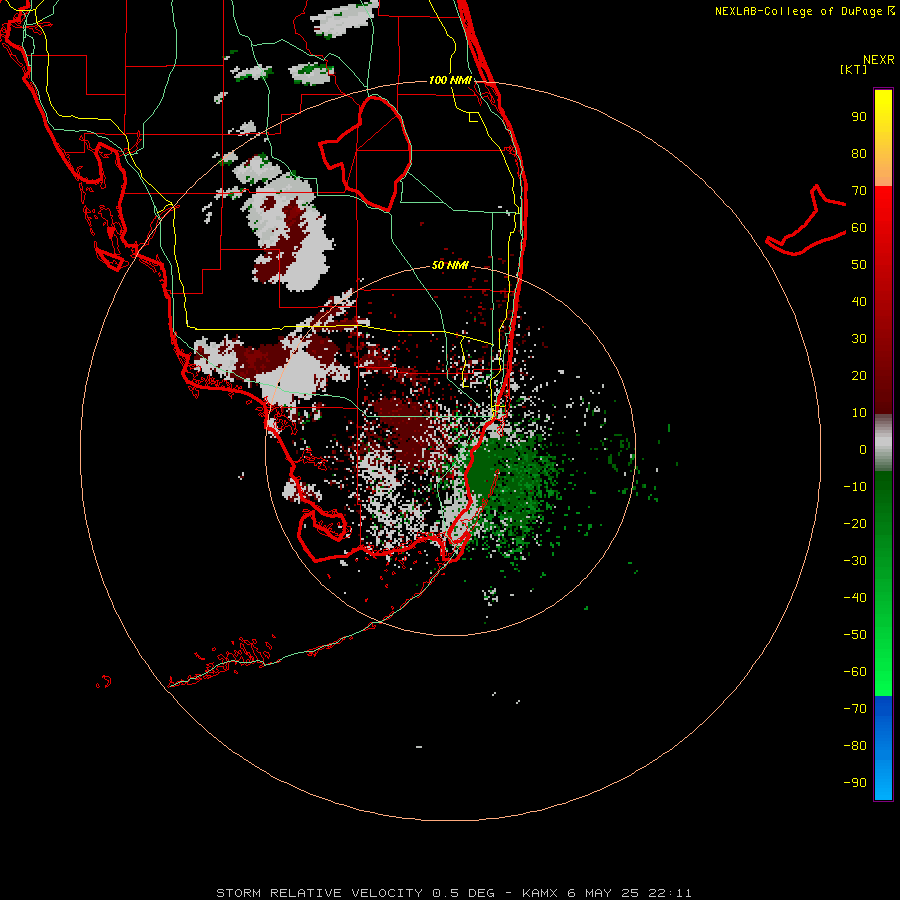Click the bright red 60 to 70 color bar segment

point(883,207)
